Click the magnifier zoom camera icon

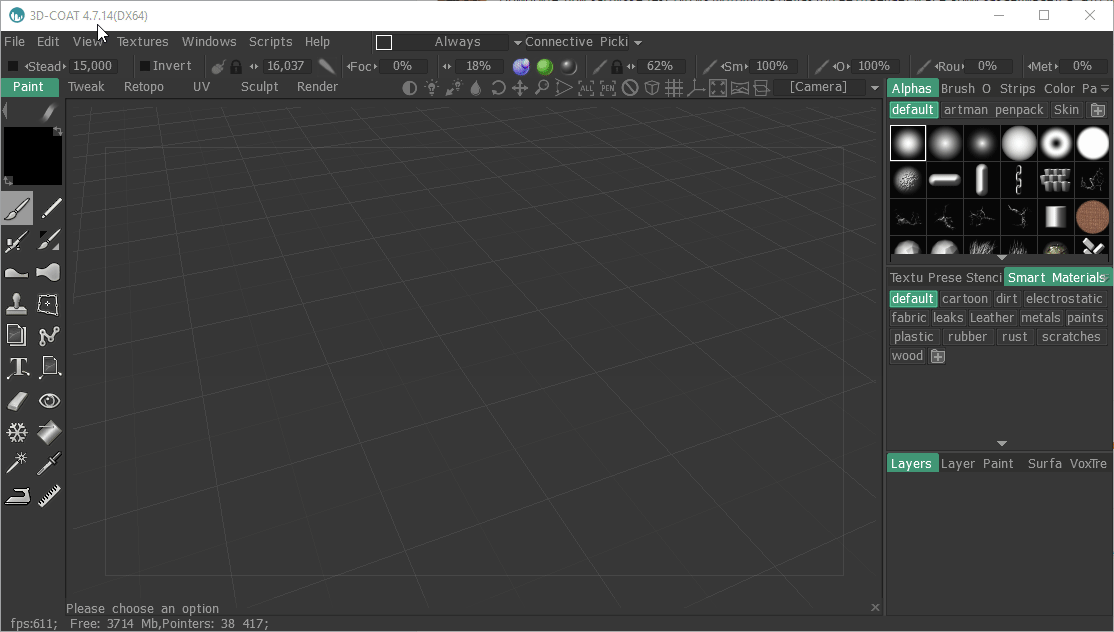pos(542,87)
